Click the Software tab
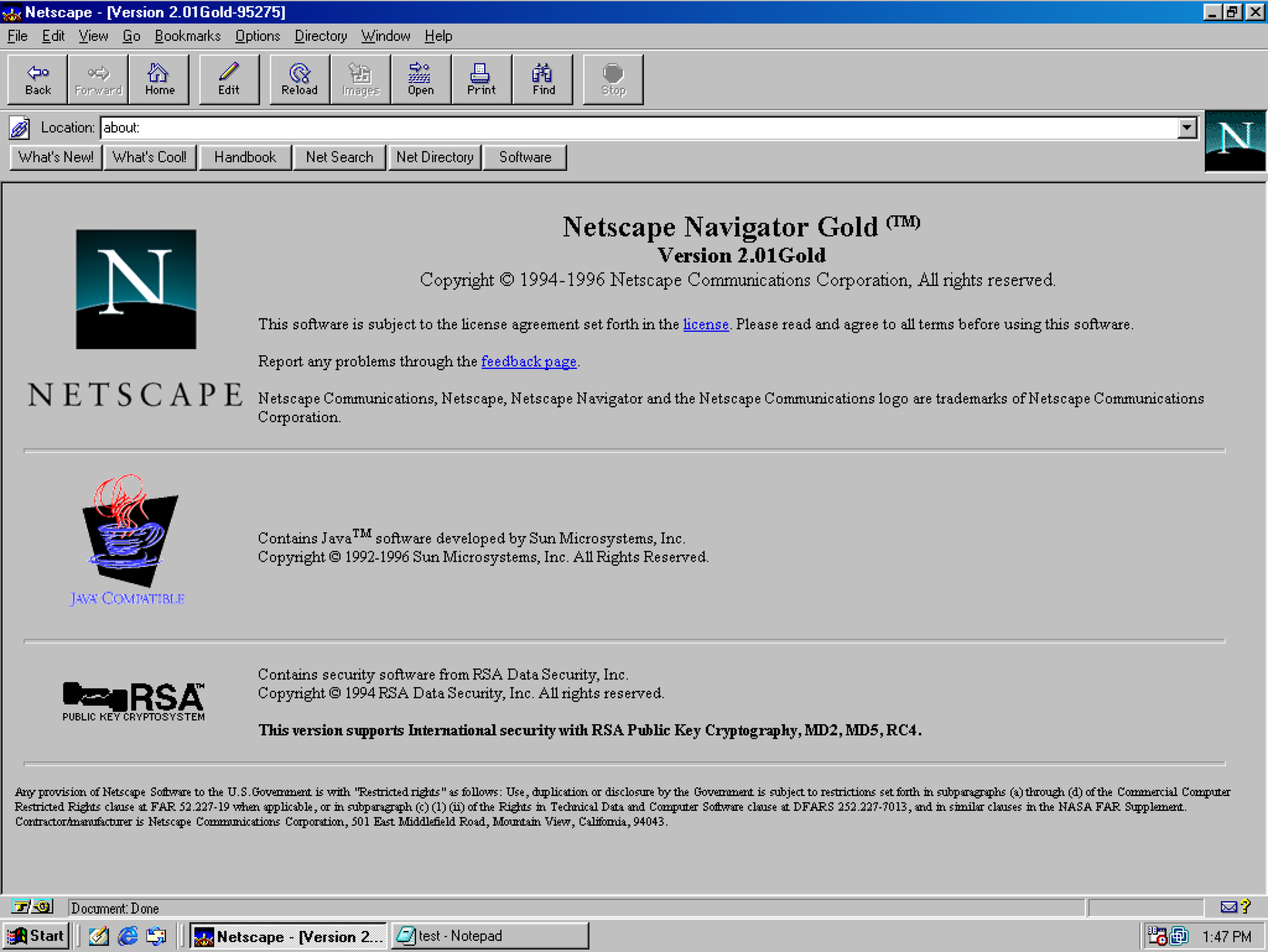Viewport: 1268px width, 952px height. (525, 157)
